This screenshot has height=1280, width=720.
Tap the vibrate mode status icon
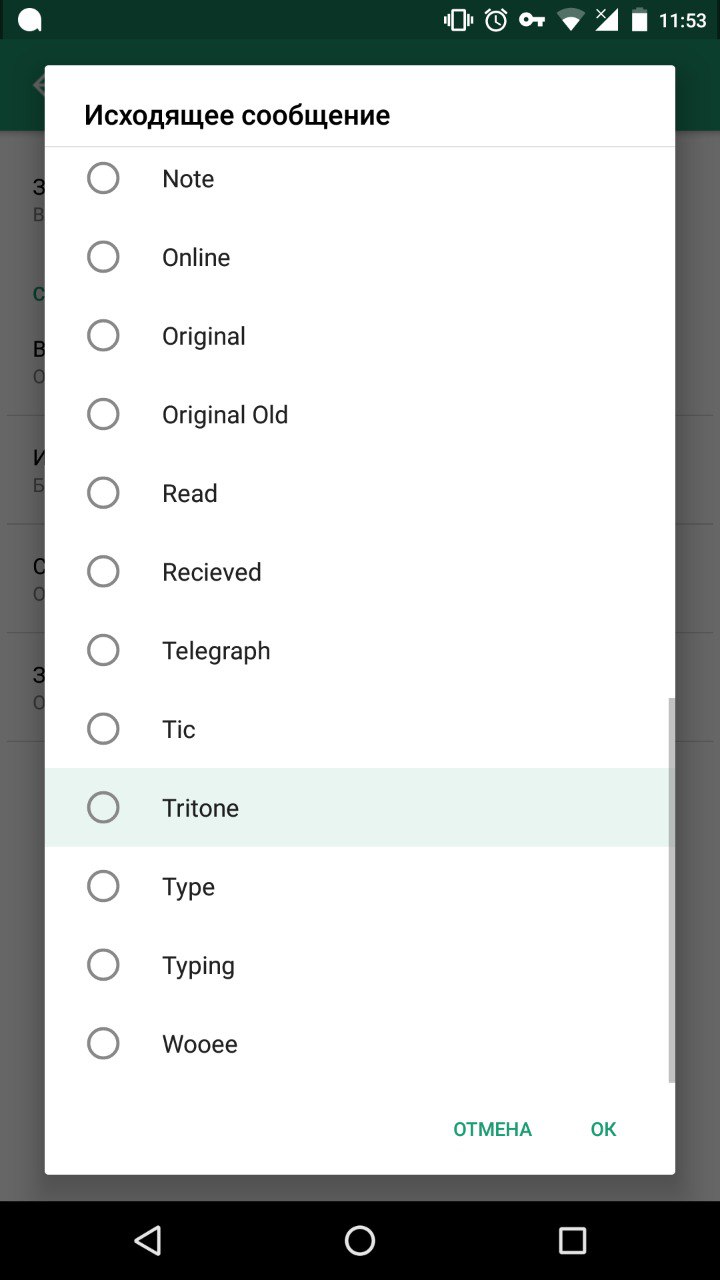coord(458,20)
